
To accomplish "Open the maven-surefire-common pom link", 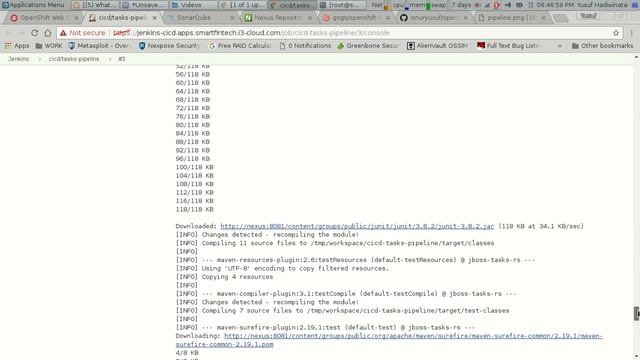I will [x=389, y=340].
